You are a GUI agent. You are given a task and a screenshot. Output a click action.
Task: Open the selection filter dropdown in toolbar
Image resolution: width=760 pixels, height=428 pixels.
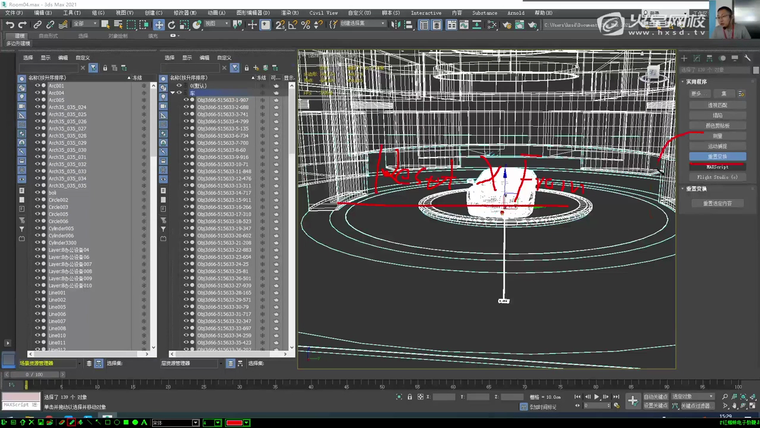pos(85,23)
